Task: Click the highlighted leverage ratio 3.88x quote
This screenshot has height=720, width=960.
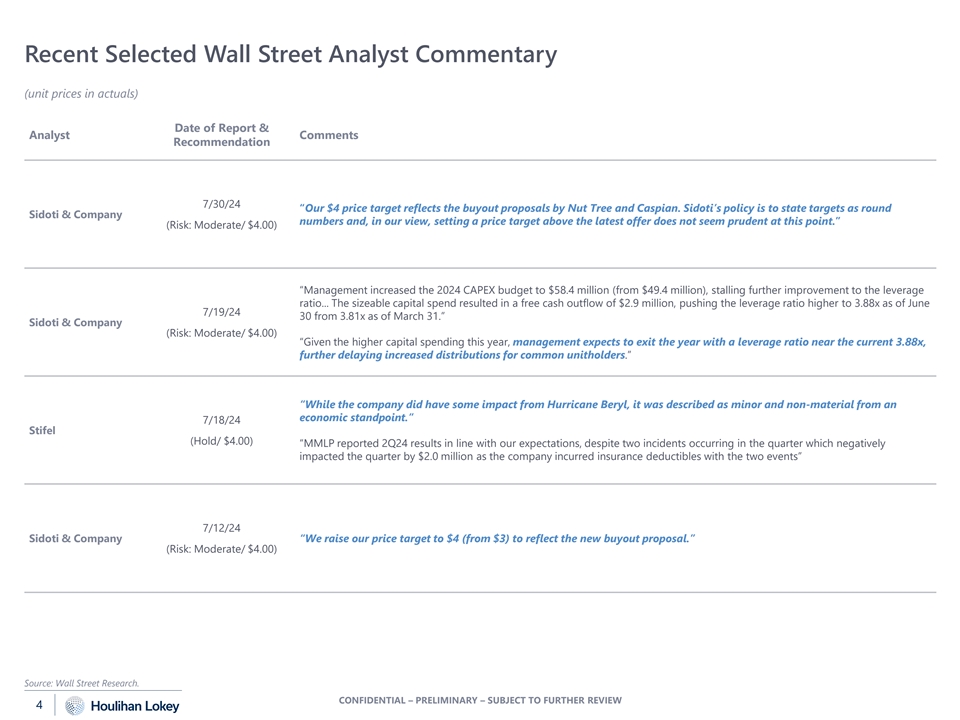Action: pos(612,348)
